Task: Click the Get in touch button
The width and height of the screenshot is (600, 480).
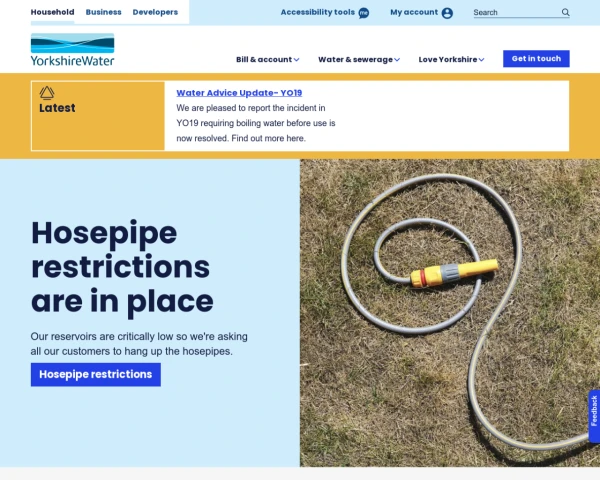Action: (536, 59)
